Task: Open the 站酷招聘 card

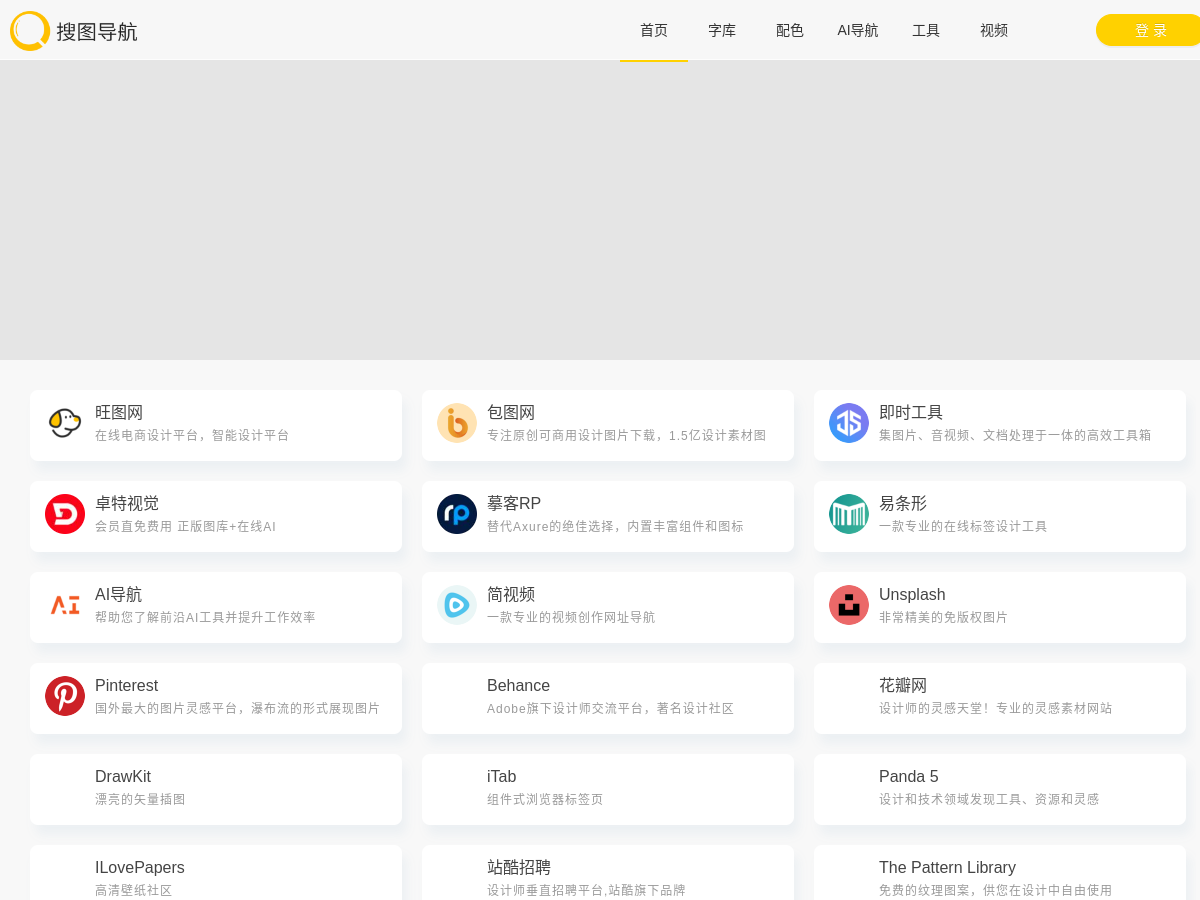Action: 608,873
